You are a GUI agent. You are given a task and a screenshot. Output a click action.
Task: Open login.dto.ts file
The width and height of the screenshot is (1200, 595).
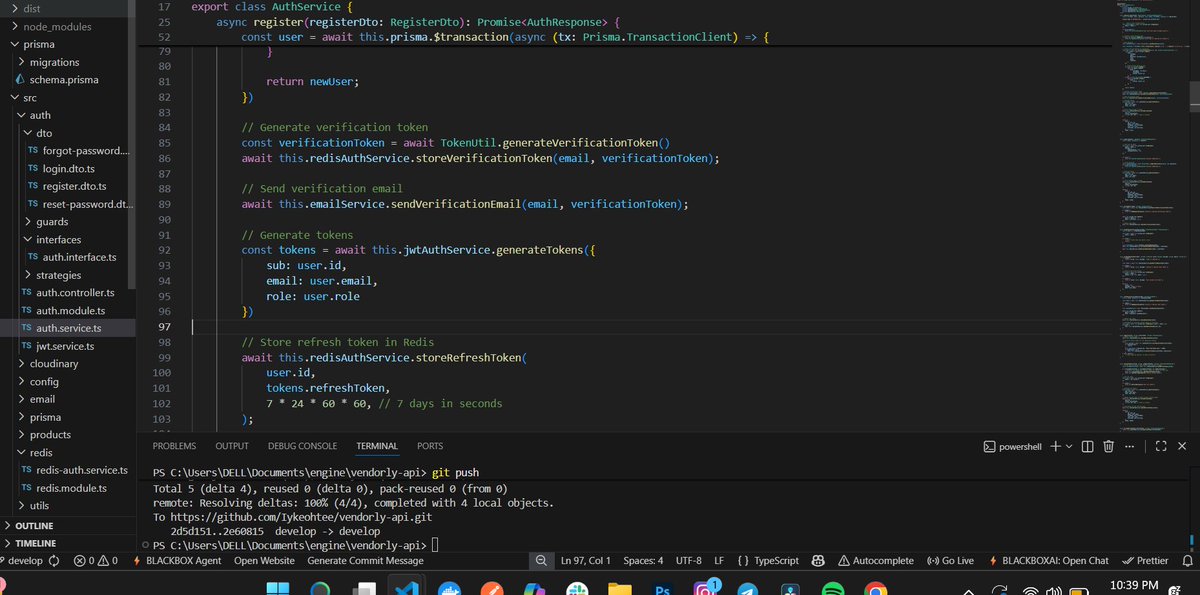pyautogui.click(x=68, y=169)
